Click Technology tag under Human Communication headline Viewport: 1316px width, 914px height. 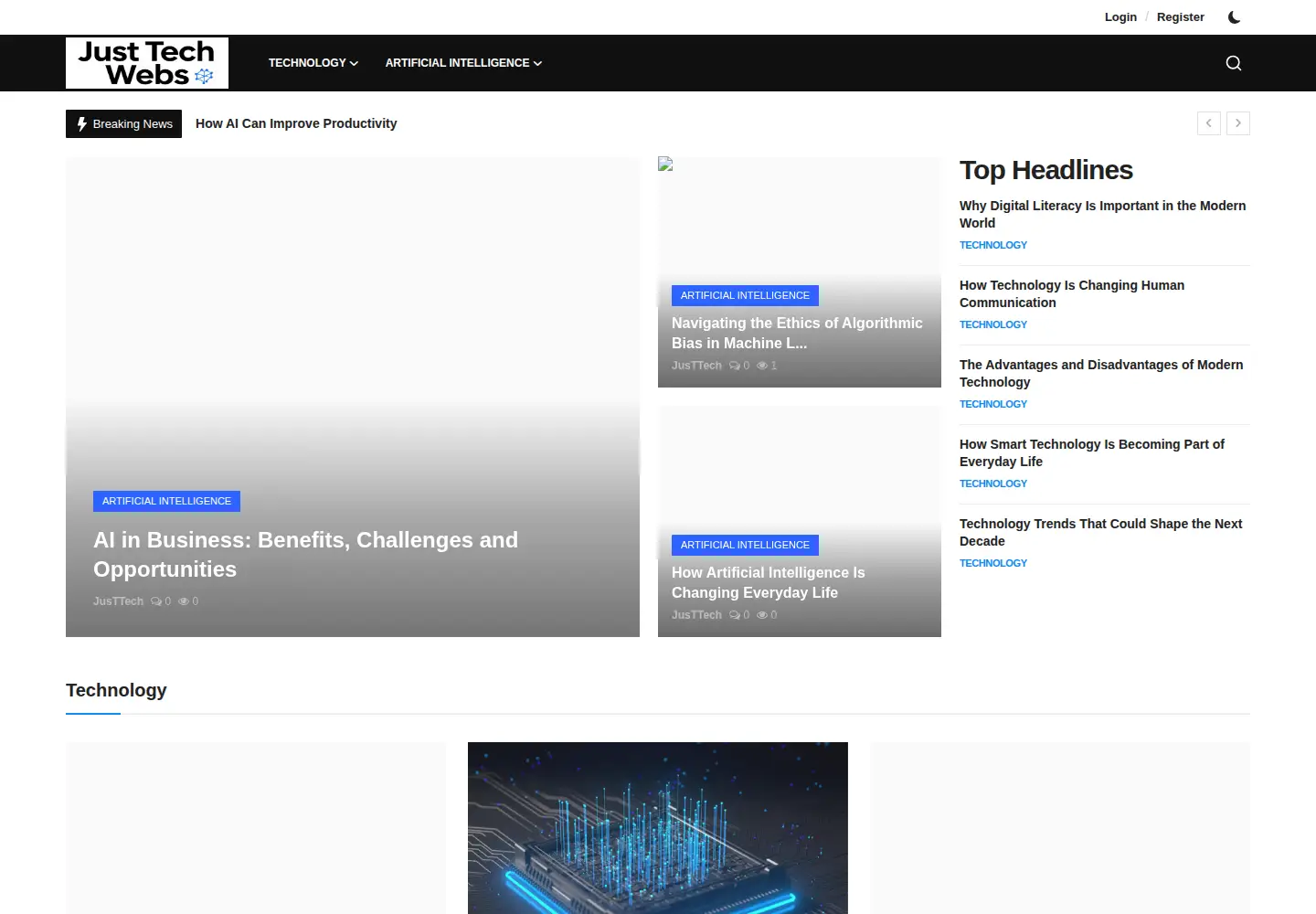(x=993, y=324)
